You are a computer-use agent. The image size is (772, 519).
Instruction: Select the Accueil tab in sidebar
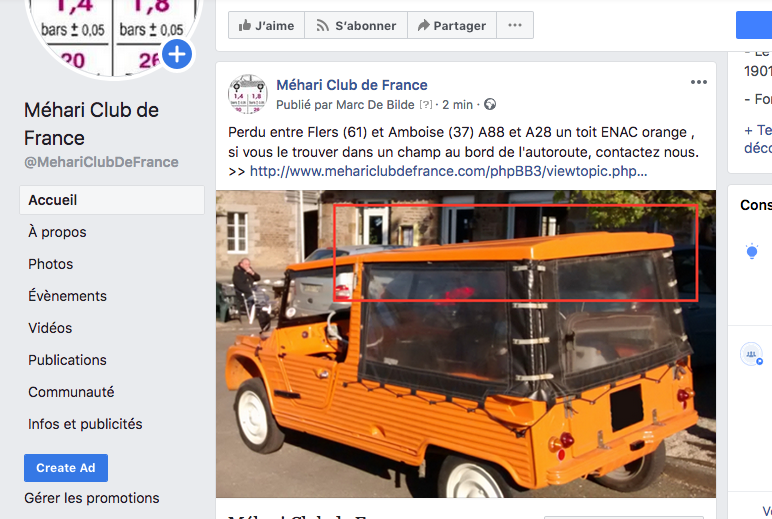click(x=112, y=200)
